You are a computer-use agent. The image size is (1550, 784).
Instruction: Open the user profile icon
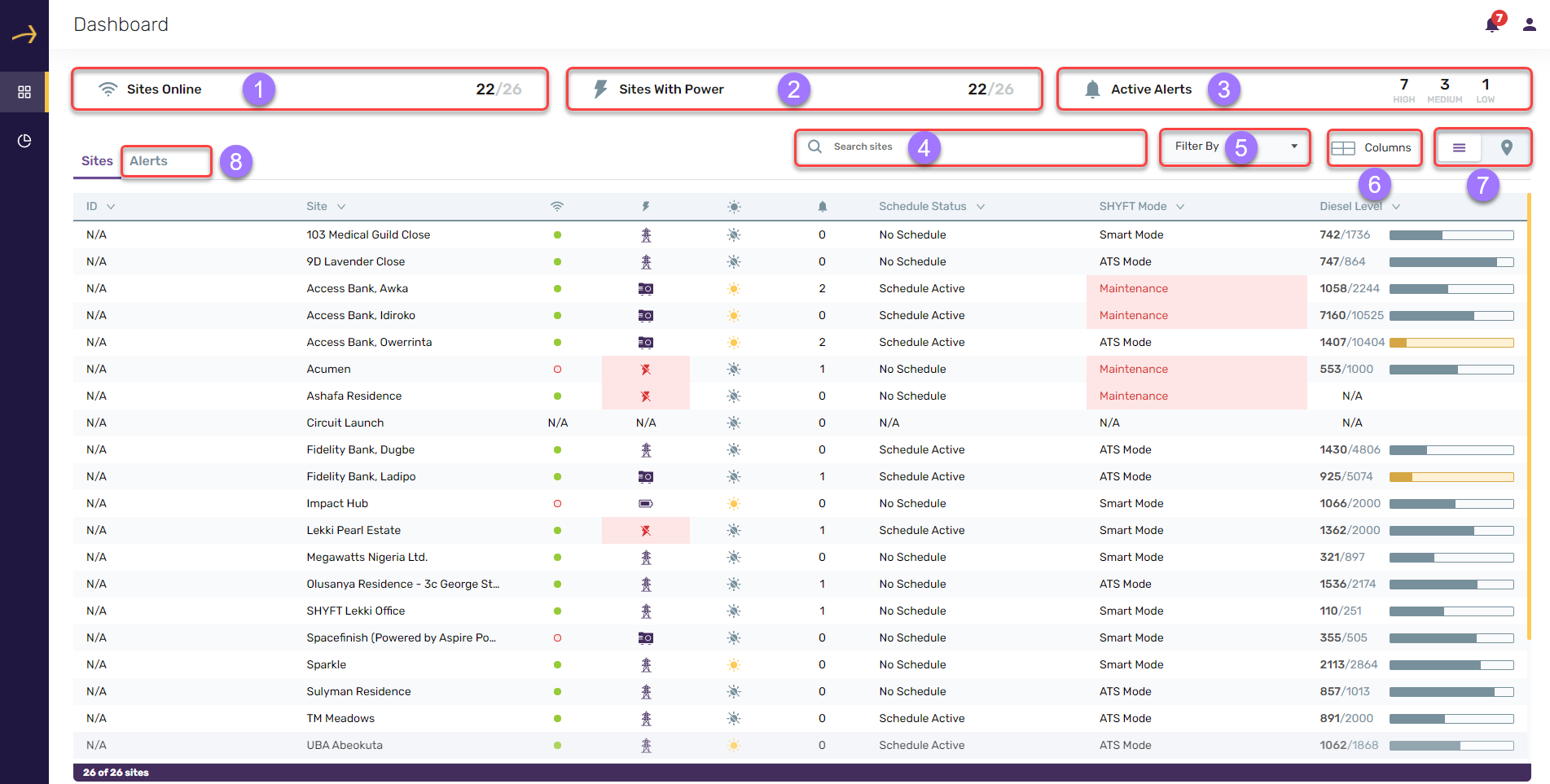[x=1530, y=24]
